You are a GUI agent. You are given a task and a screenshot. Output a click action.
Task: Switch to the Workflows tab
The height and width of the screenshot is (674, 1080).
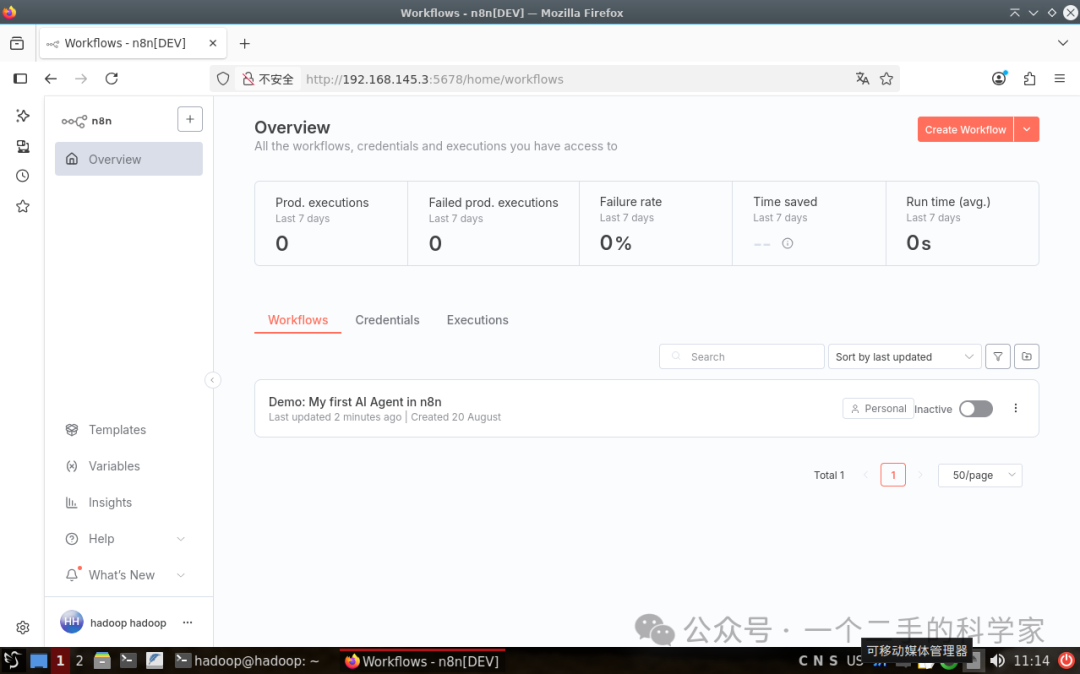tap(298, 320)
